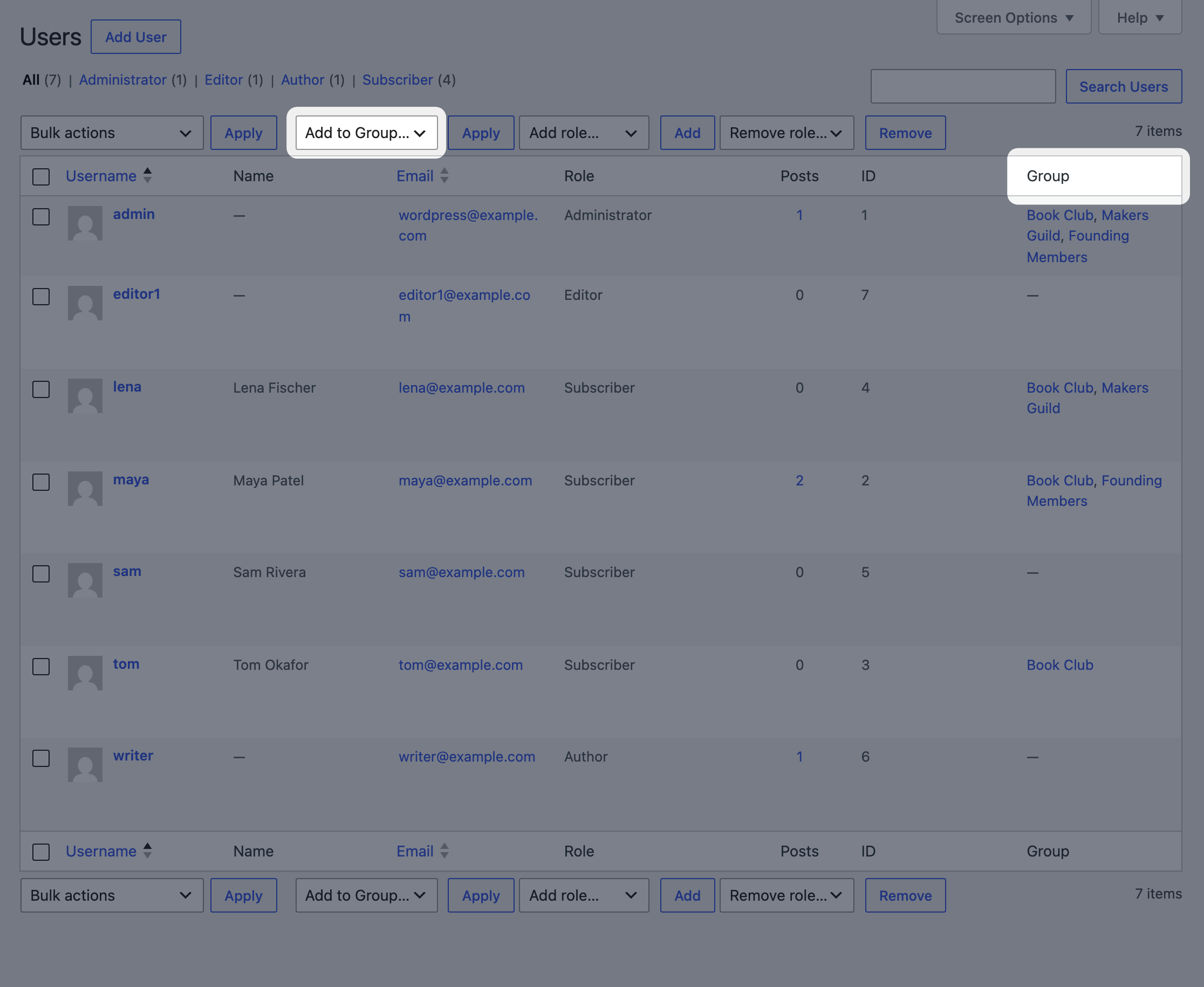
Task: Click the Add User button
Action: pos(136,37)
